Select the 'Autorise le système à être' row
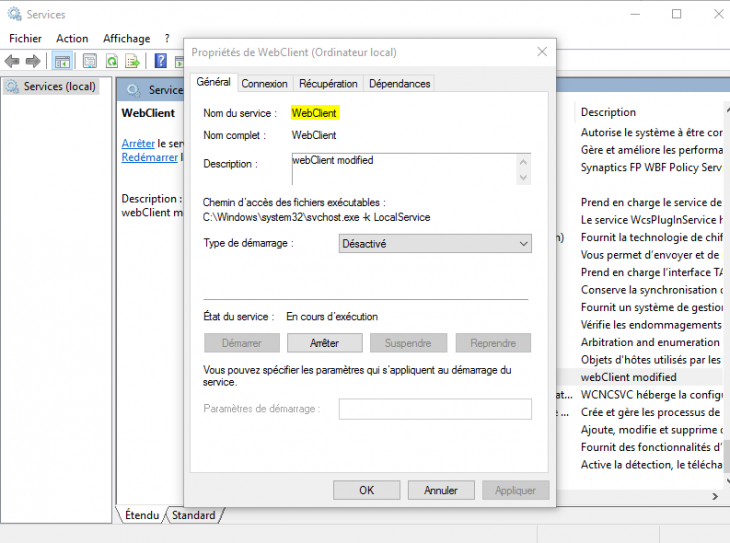Viewport: 730px width, 543px height. click(x=651, y=133)
